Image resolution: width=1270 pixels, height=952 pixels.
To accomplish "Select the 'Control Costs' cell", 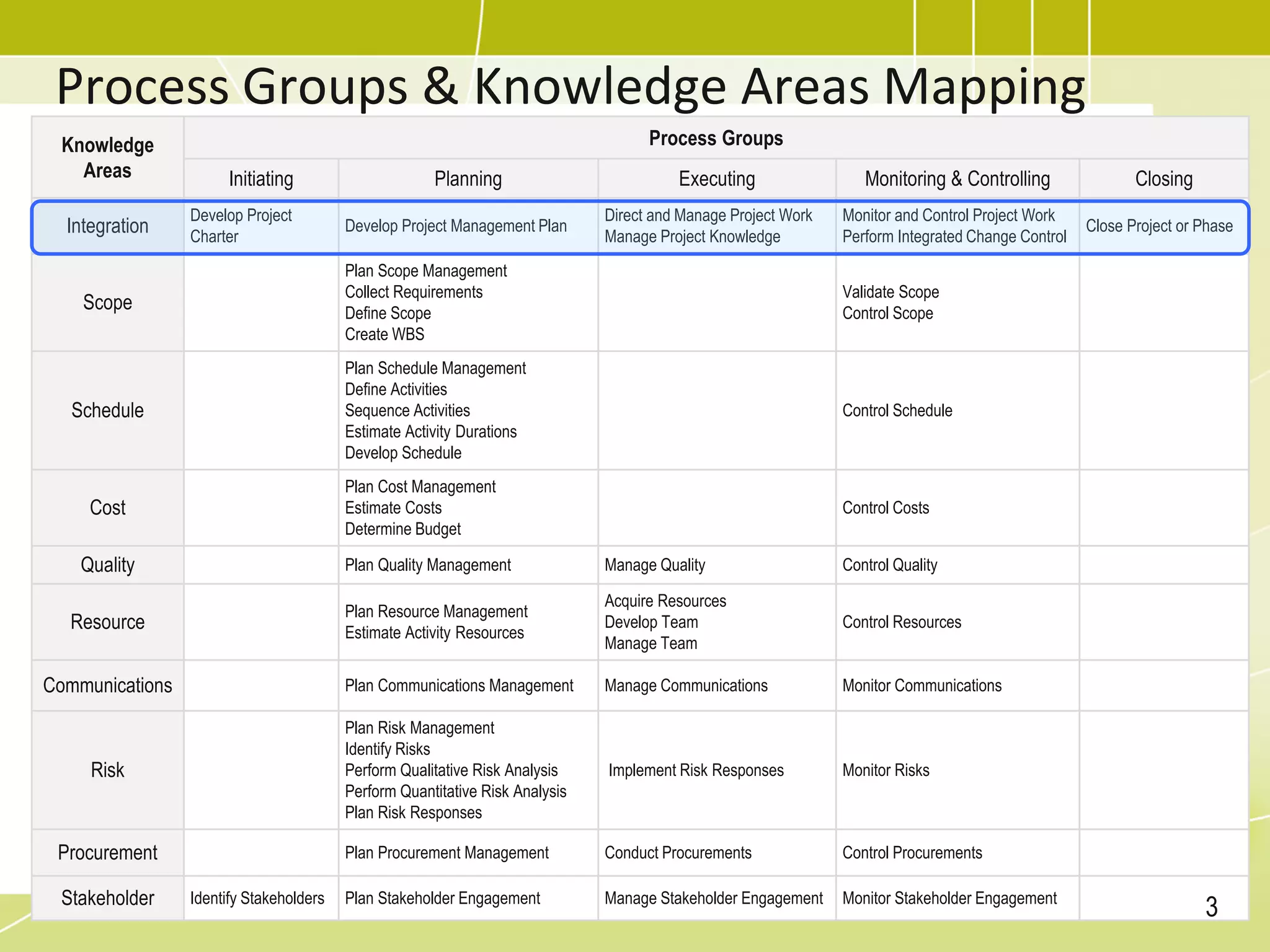I will [x=957, y=508].
